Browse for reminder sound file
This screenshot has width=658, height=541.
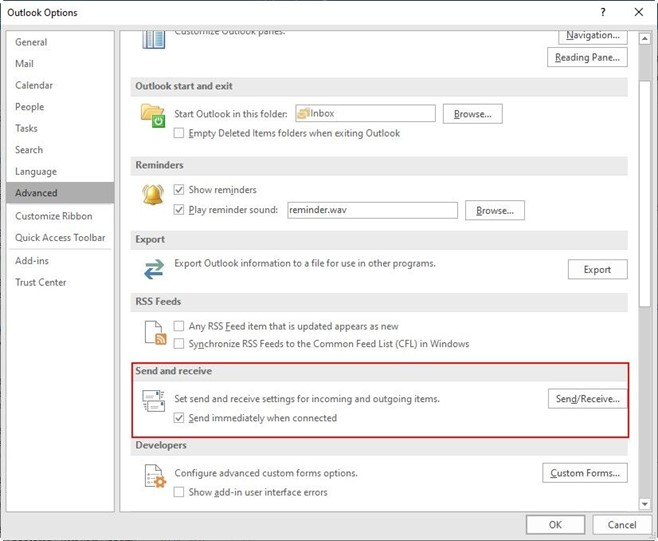tap(495, 210)
